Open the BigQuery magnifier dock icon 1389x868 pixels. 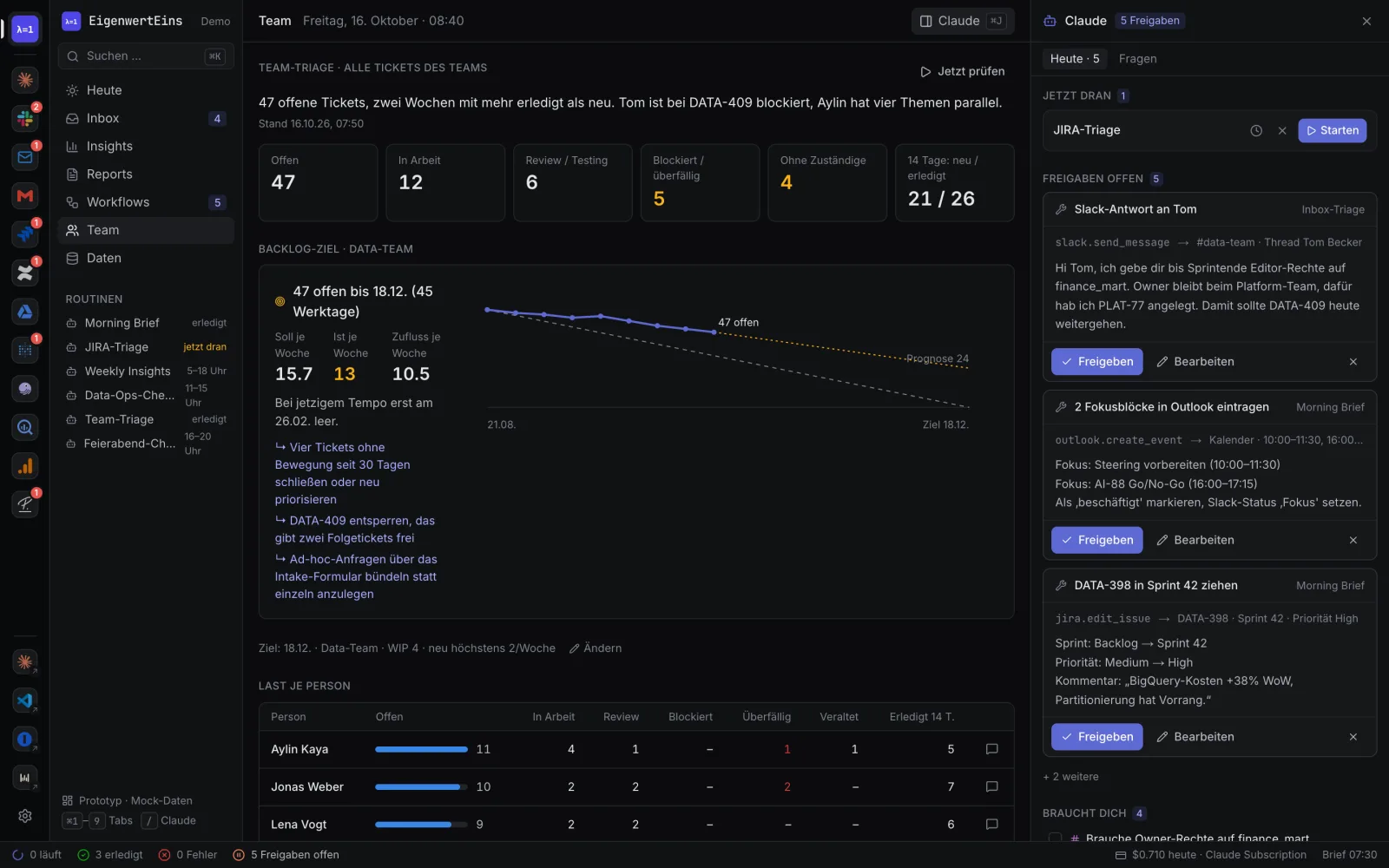click(25, 427)
